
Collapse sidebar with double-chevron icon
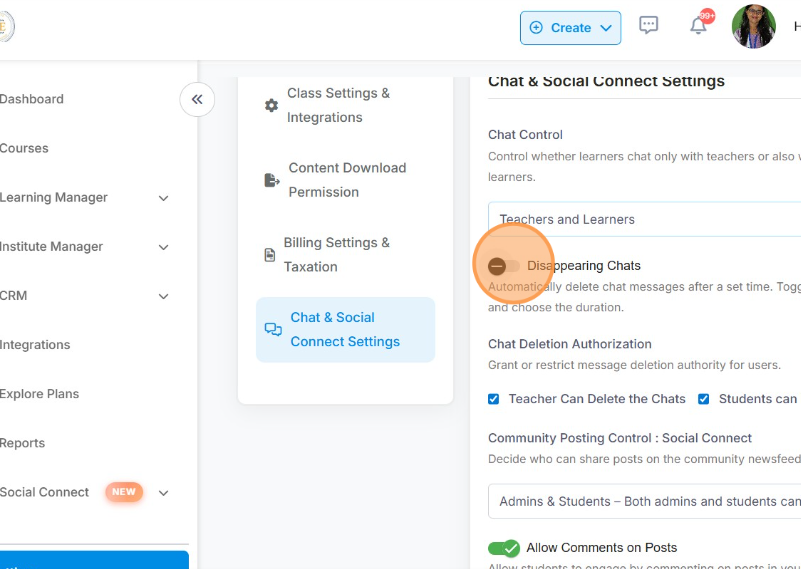point(197,99)
